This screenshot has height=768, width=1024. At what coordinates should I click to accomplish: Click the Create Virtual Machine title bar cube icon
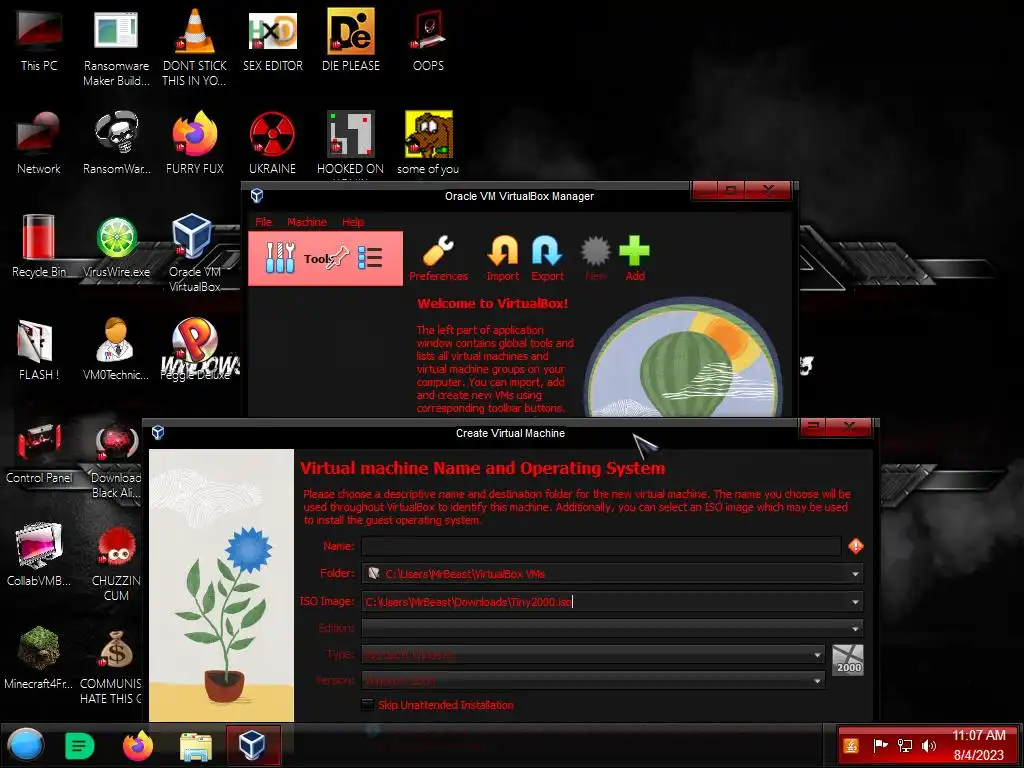[x=158, y=432]
